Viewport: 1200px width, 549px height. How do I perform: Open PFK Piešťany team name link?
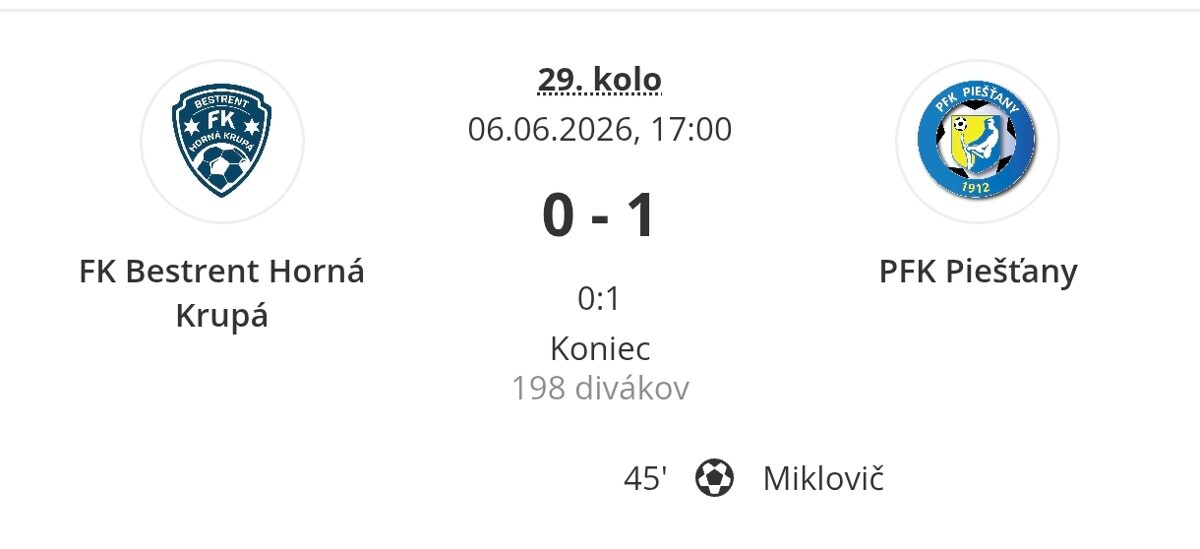click(978, 271)
